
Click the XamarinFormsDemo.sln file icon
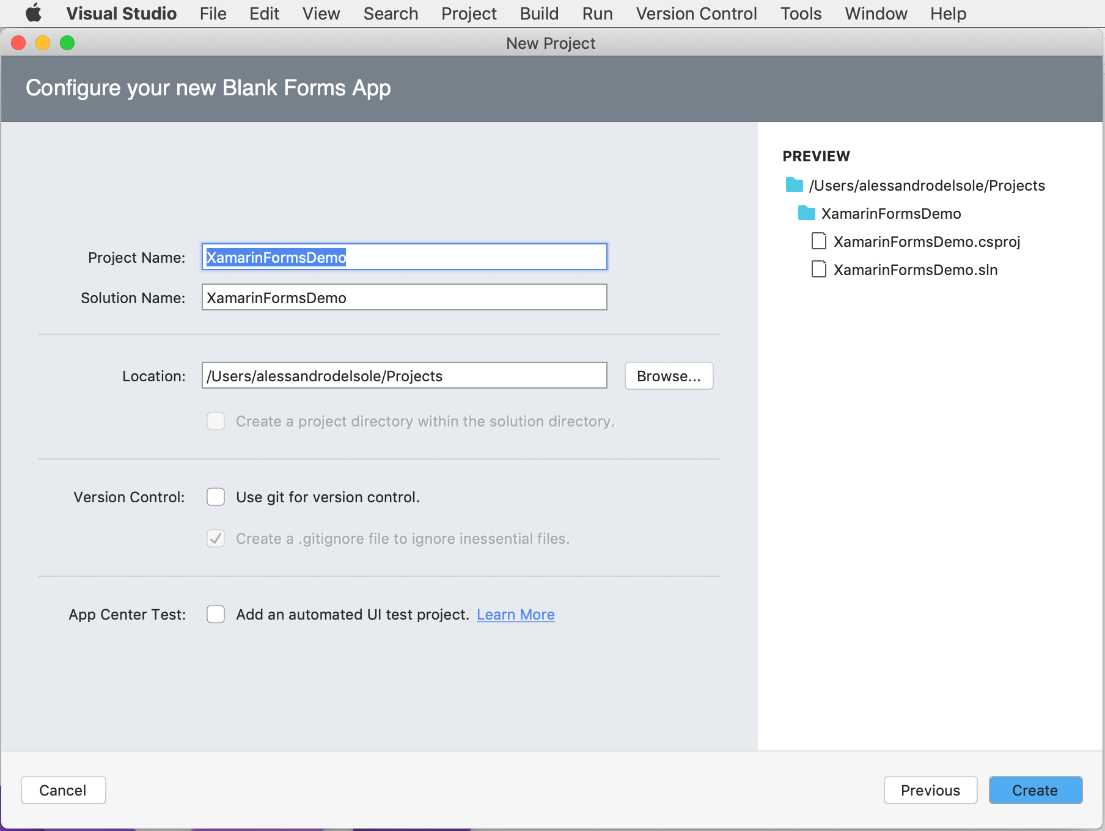(x=818, y=269)
